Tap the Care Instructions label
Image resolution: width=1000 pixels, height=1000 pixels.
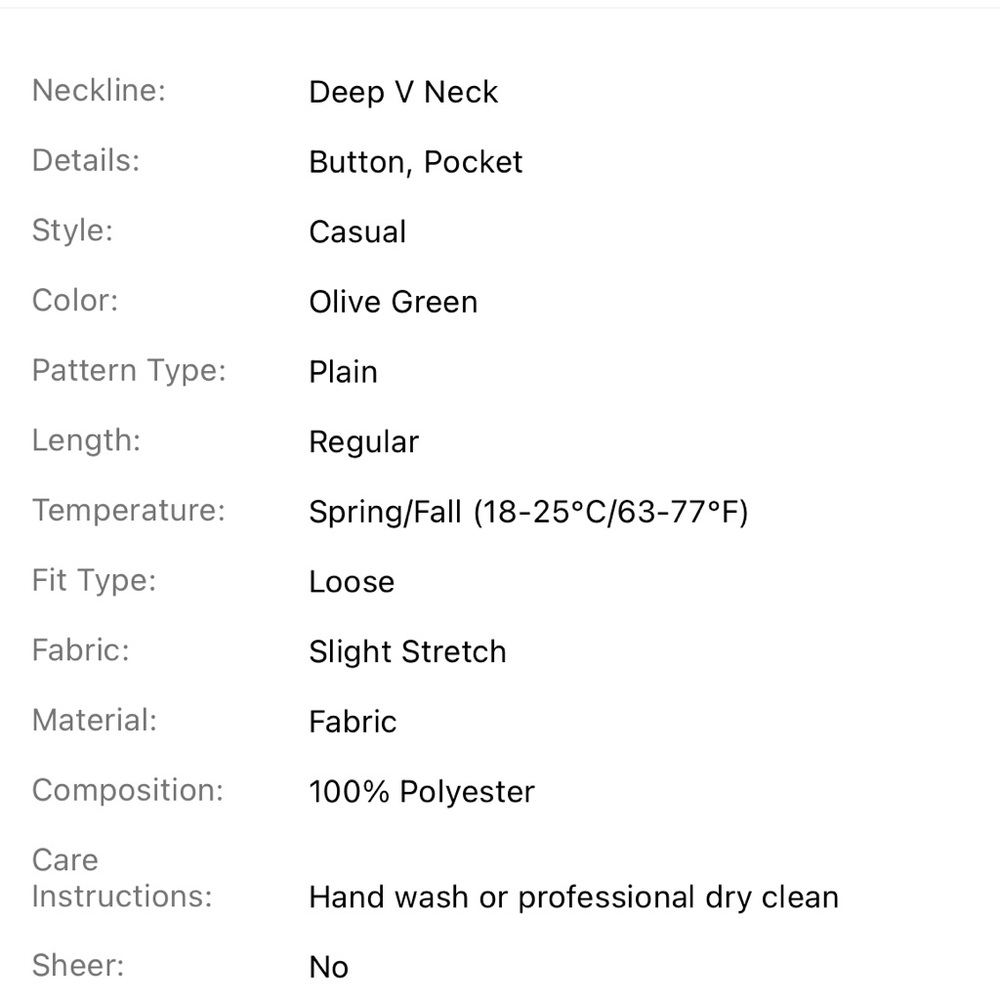tap(121, 878)
